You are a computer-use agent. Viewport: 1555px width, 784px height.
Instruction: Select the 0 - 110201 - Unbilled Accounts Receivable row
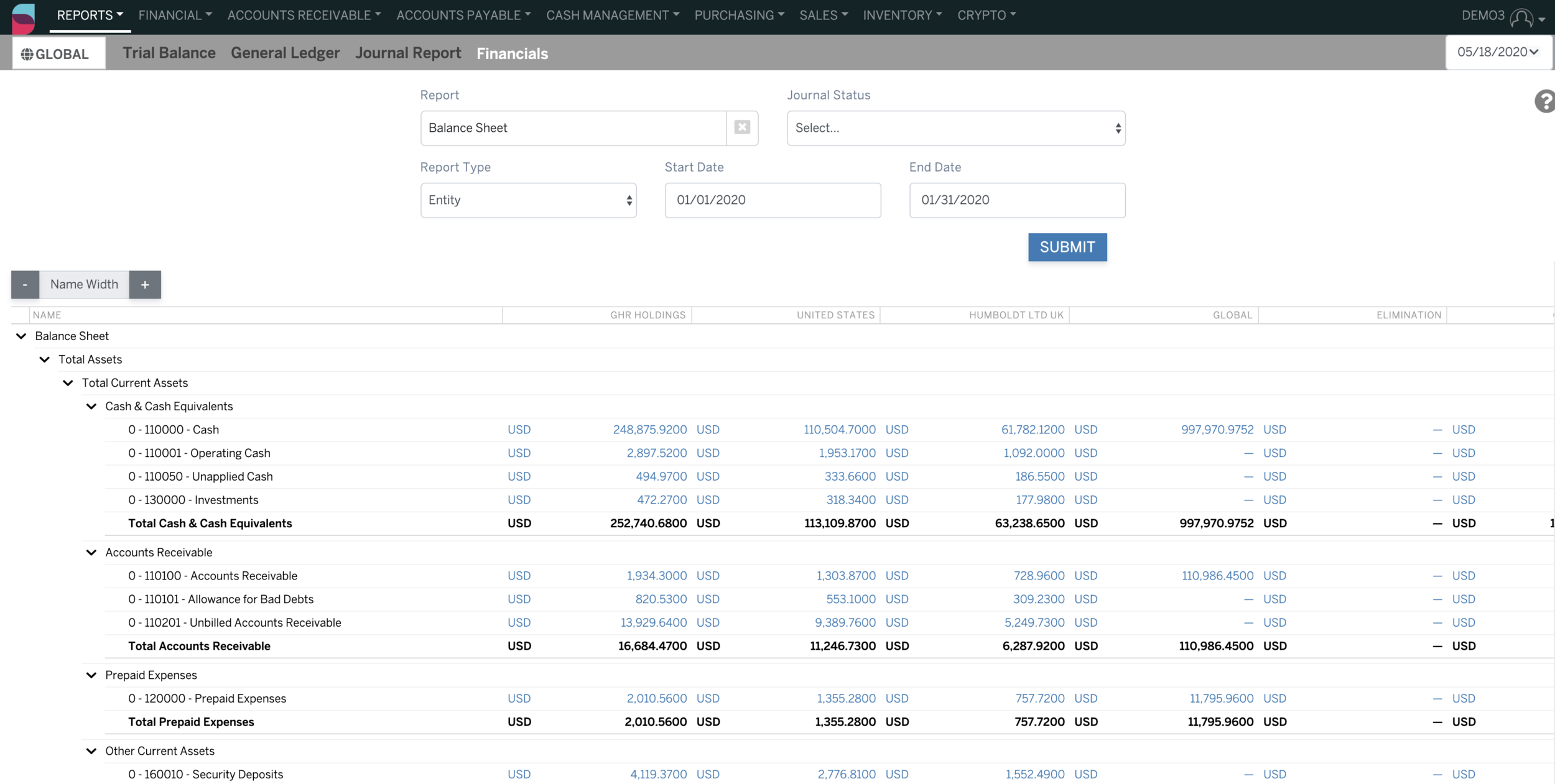pyautogui.click(x=234, y=623)
